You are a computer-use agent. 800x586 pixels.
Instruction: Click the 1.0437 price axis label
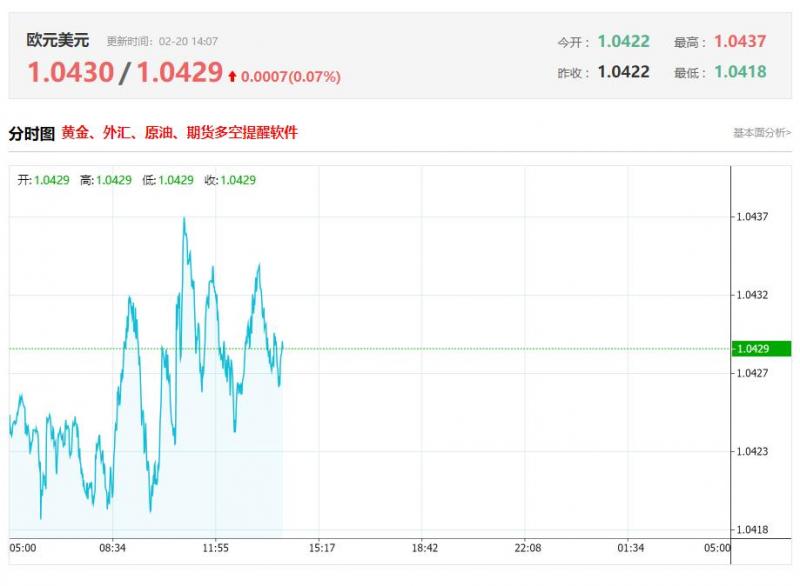click(x=752, y=217)
